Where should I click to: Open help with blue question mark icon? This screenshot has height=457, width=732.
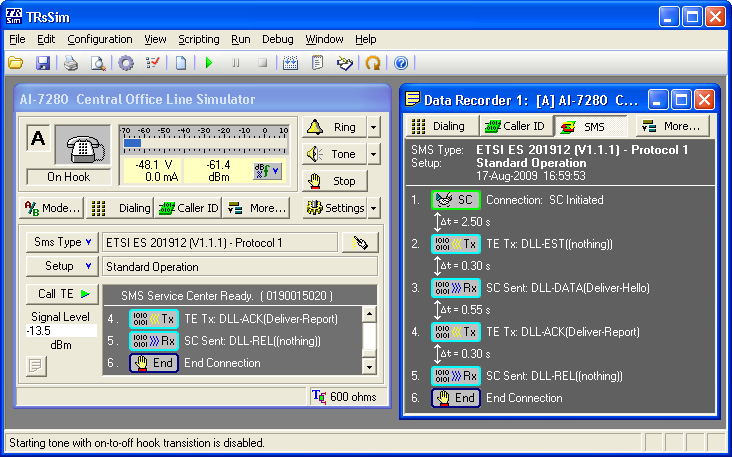[401, 63]
